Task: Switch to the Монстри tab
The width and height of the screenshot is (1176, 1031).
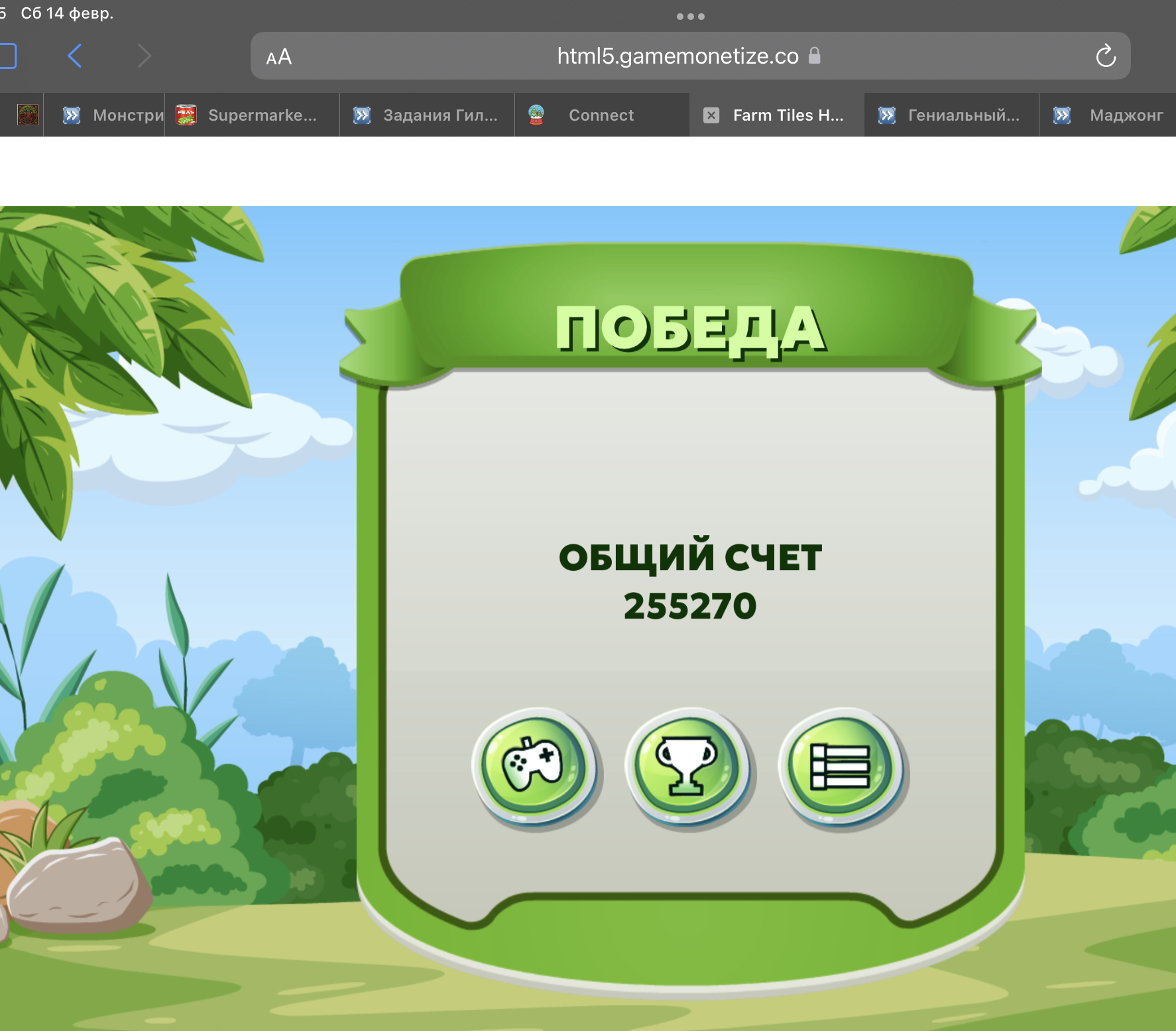Action: [x=105, y=115]
